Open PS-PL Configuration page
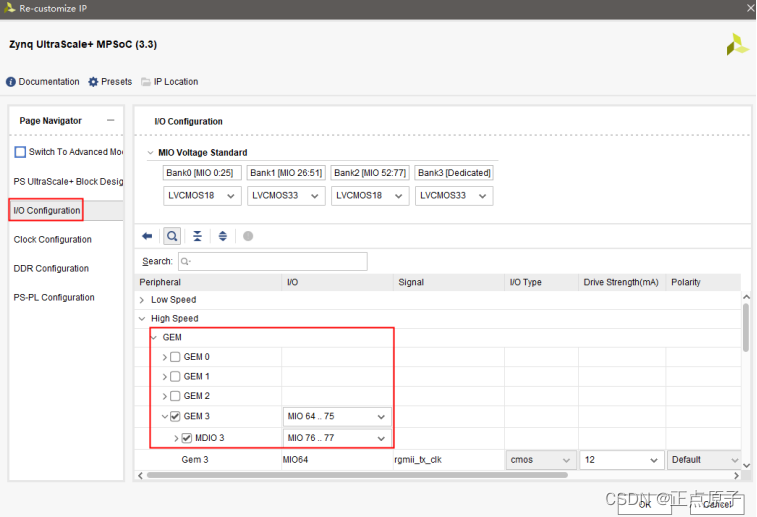 [x=54, y=297]
